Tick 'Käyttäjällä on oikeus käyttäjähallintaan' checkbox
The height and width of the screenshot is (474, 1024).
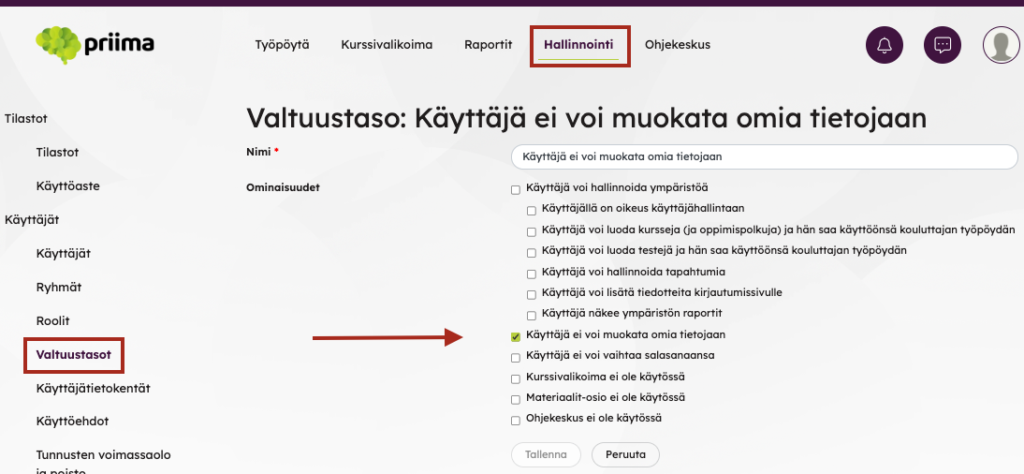[x=532, y=210]
